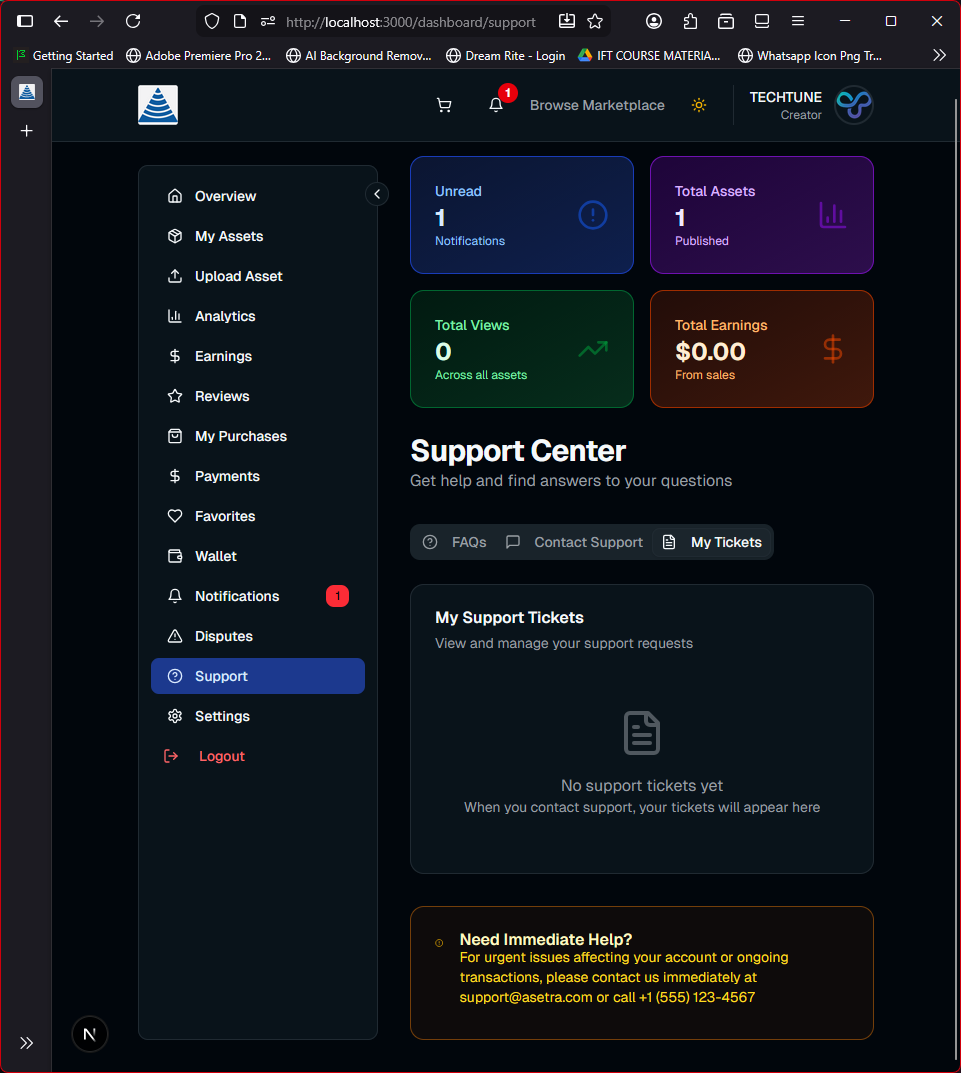Collapse the sidebar with chevron button
Screen dimensions: 961x1073
click(x=377, y=194)
